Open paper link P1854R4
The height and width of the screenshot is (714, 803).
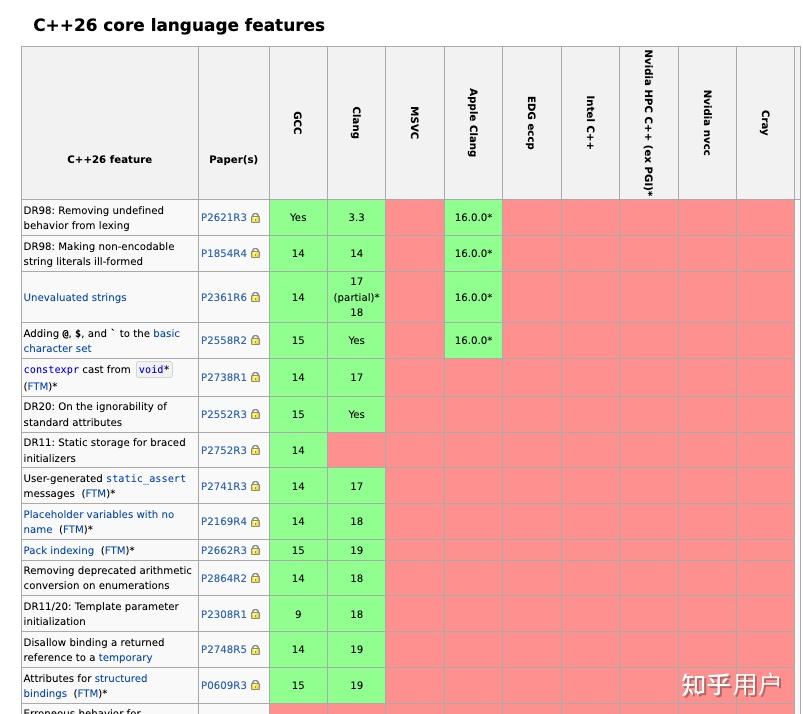[x=223, y=253]
